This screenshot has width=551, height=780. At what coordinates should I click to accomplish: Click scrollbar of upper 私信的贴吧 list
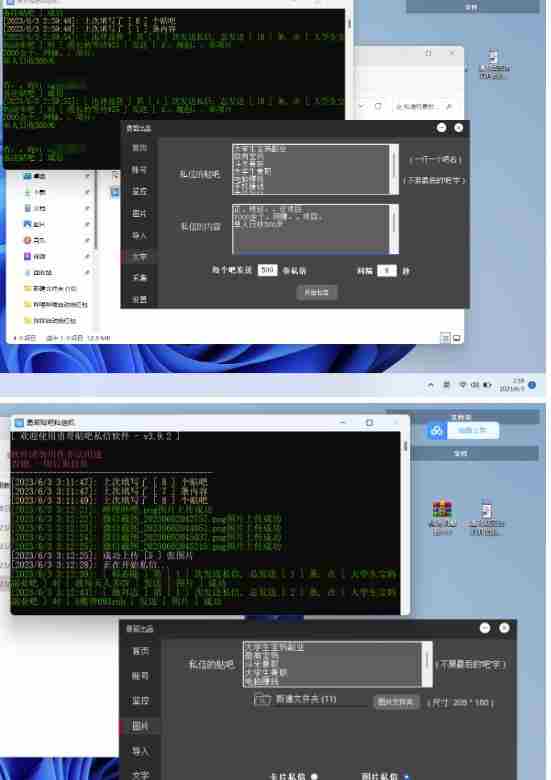(394, 169)
